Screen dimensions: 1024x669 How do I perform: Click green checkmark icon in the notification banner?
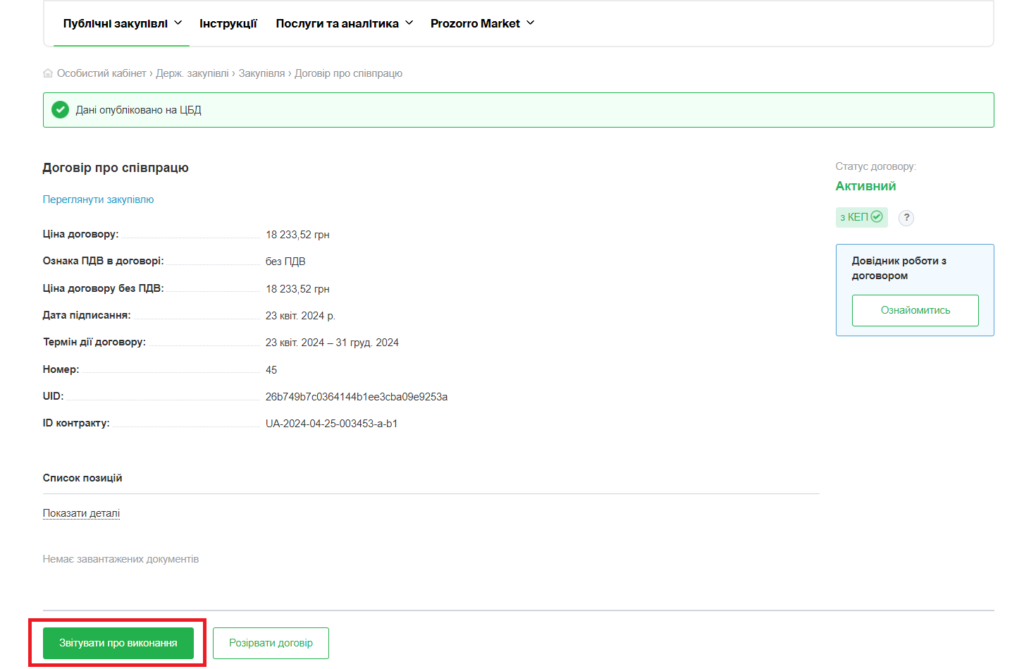pyautogui.click(x=60, y=110)
